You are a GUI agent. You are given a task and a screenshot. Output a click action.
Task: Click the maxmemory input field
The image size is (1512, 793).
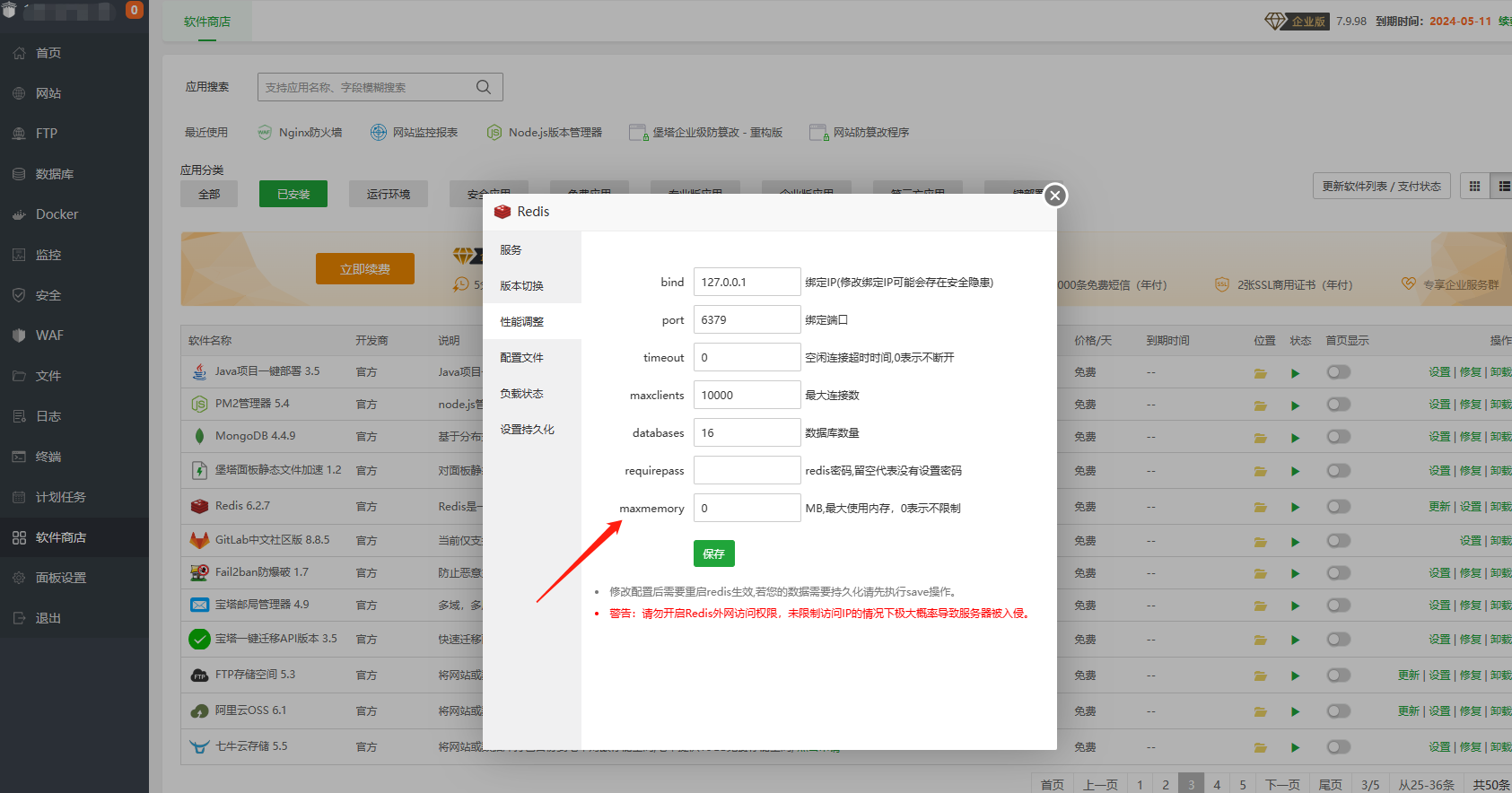coord(747,508)
